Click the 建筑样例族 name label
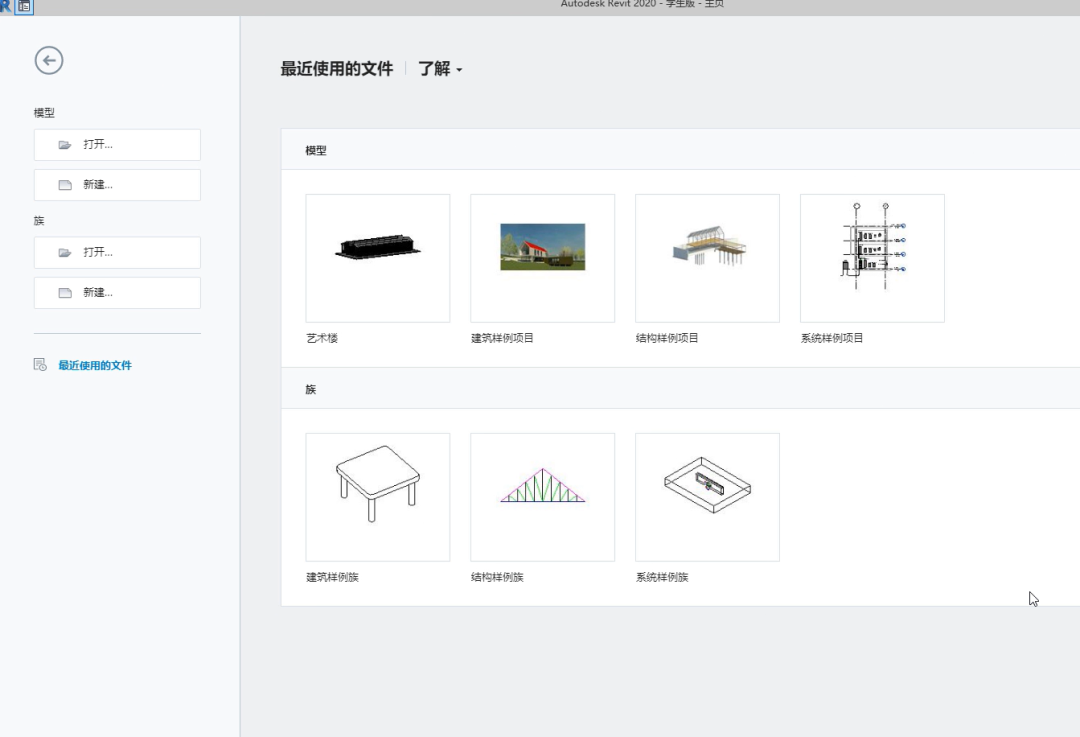The image size is (1080, 737). pos(333,577)
